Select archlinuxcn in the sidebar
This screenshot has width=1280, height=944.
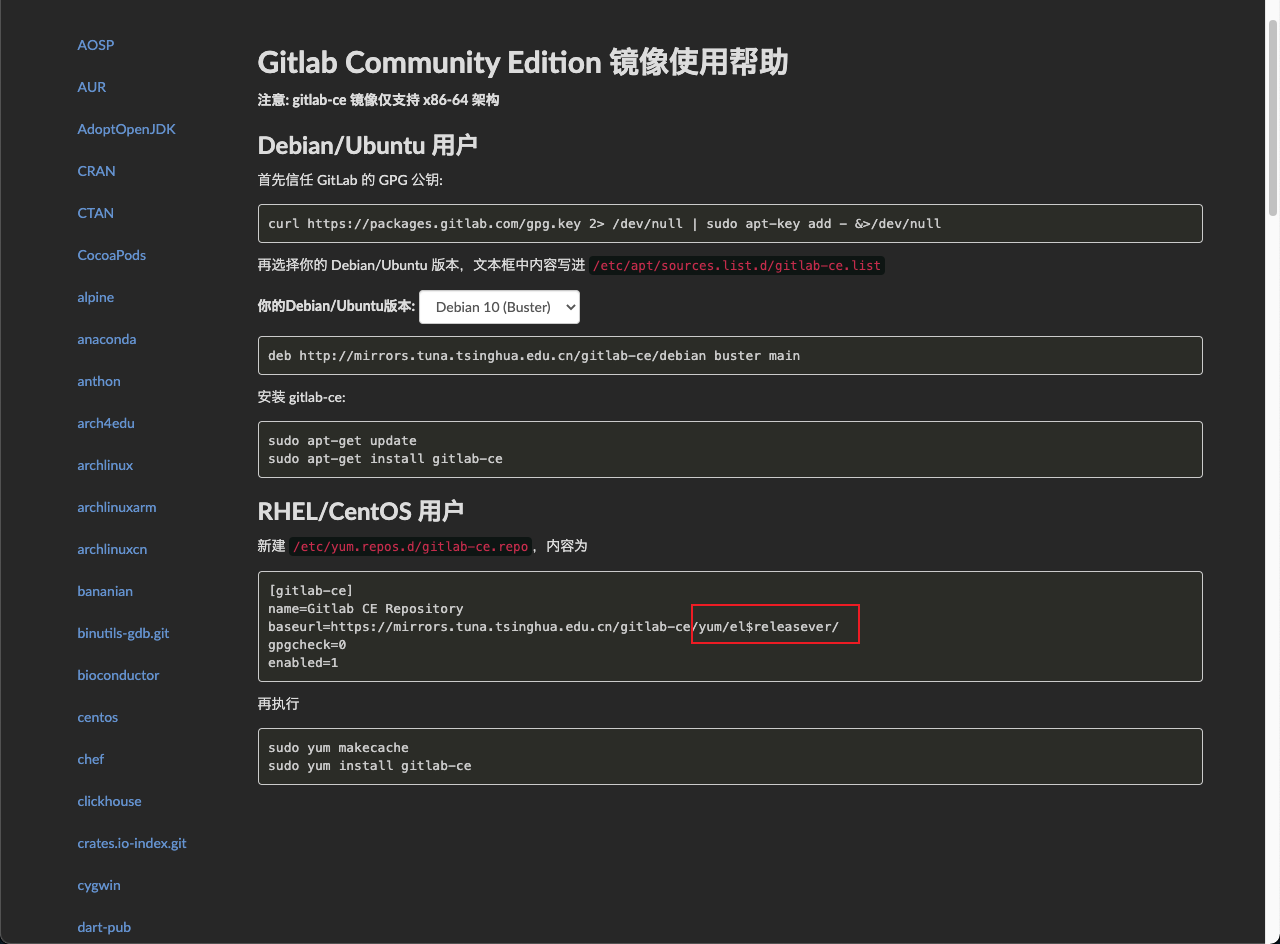(x=112, y=549)
